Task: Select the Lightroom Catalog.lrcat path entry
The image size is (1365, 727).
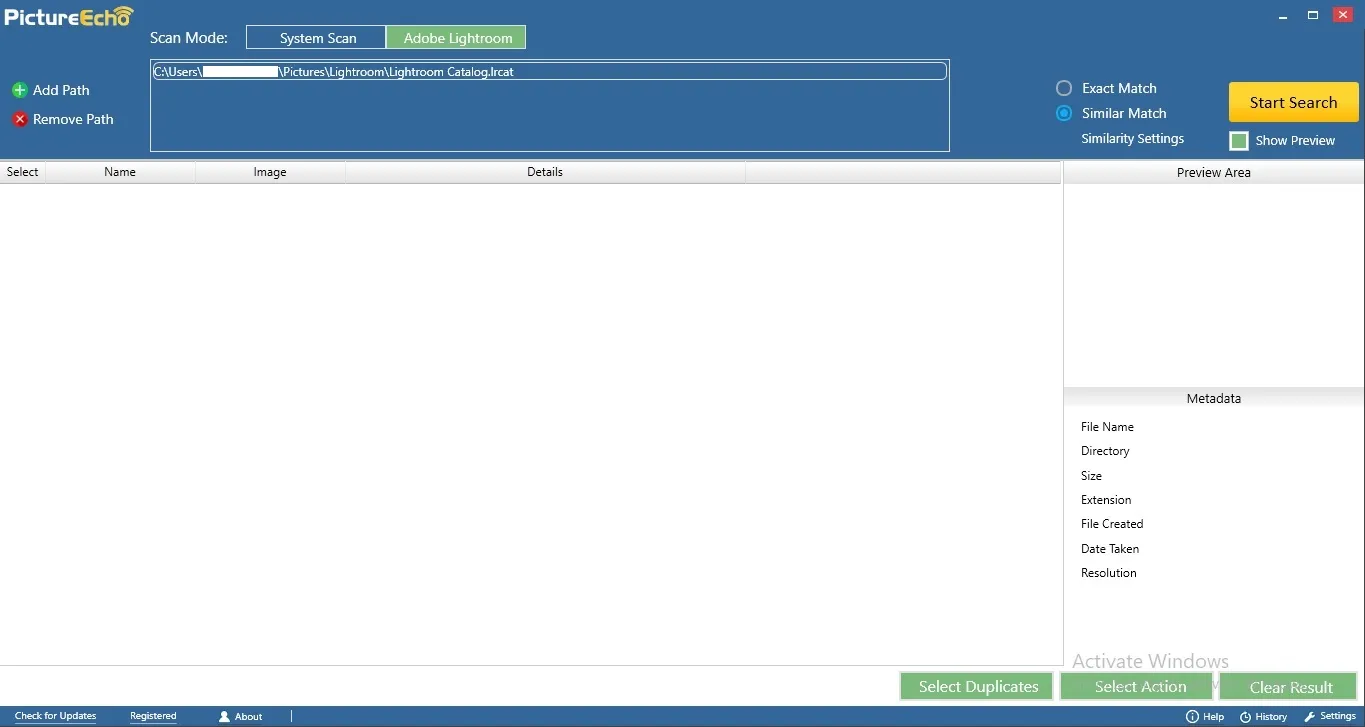Action: tap(549, 71)
